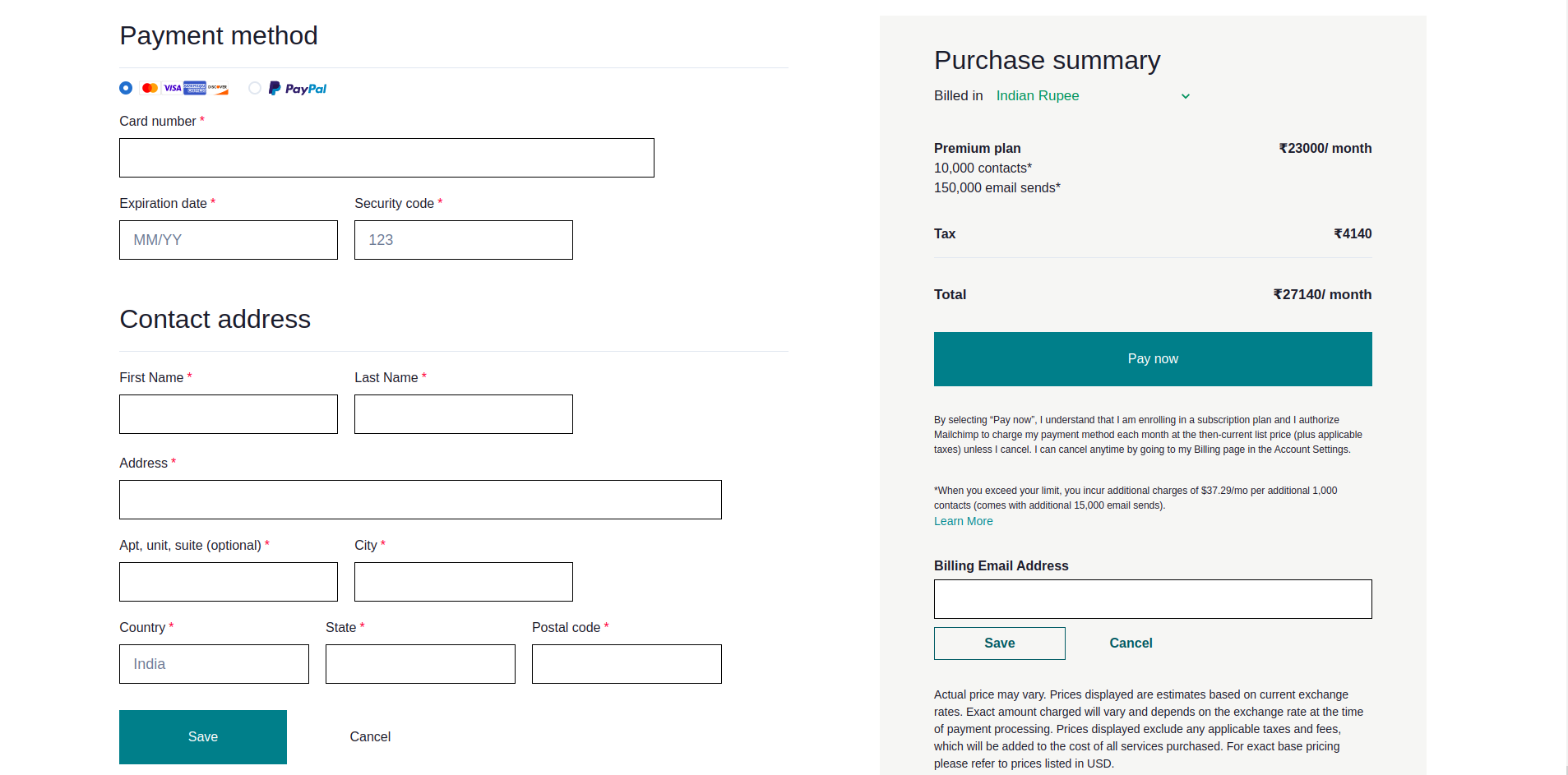Open the Country field showing India
Image resolution: width=1568 pixels, height=775 pixels.
(x=214, y=664)
